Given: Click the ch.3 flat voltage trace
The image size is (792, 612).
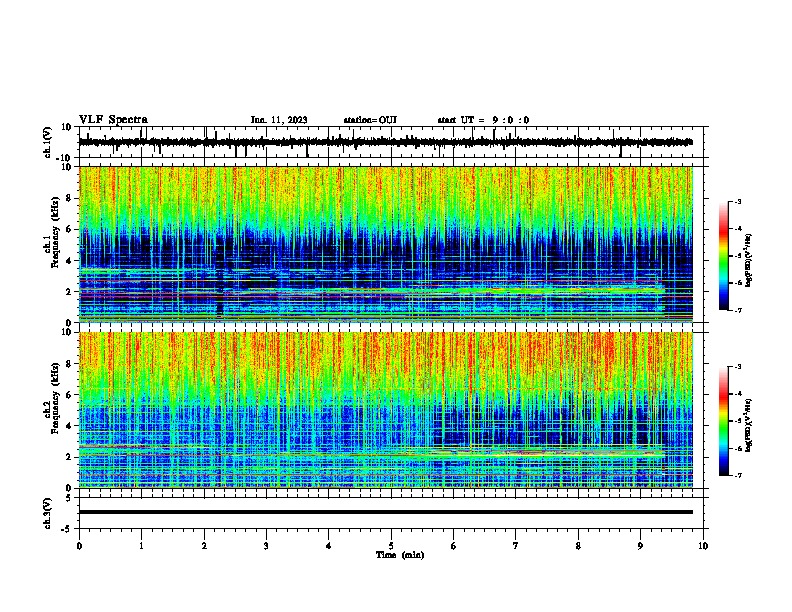Looking at the screenshot, I should pos(386,512).
